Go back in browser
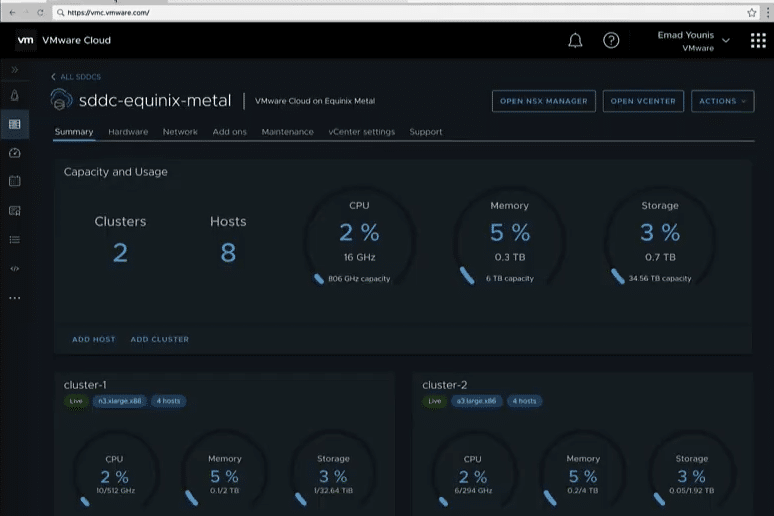This screenshot has width=774, height=516. (12, 13)
